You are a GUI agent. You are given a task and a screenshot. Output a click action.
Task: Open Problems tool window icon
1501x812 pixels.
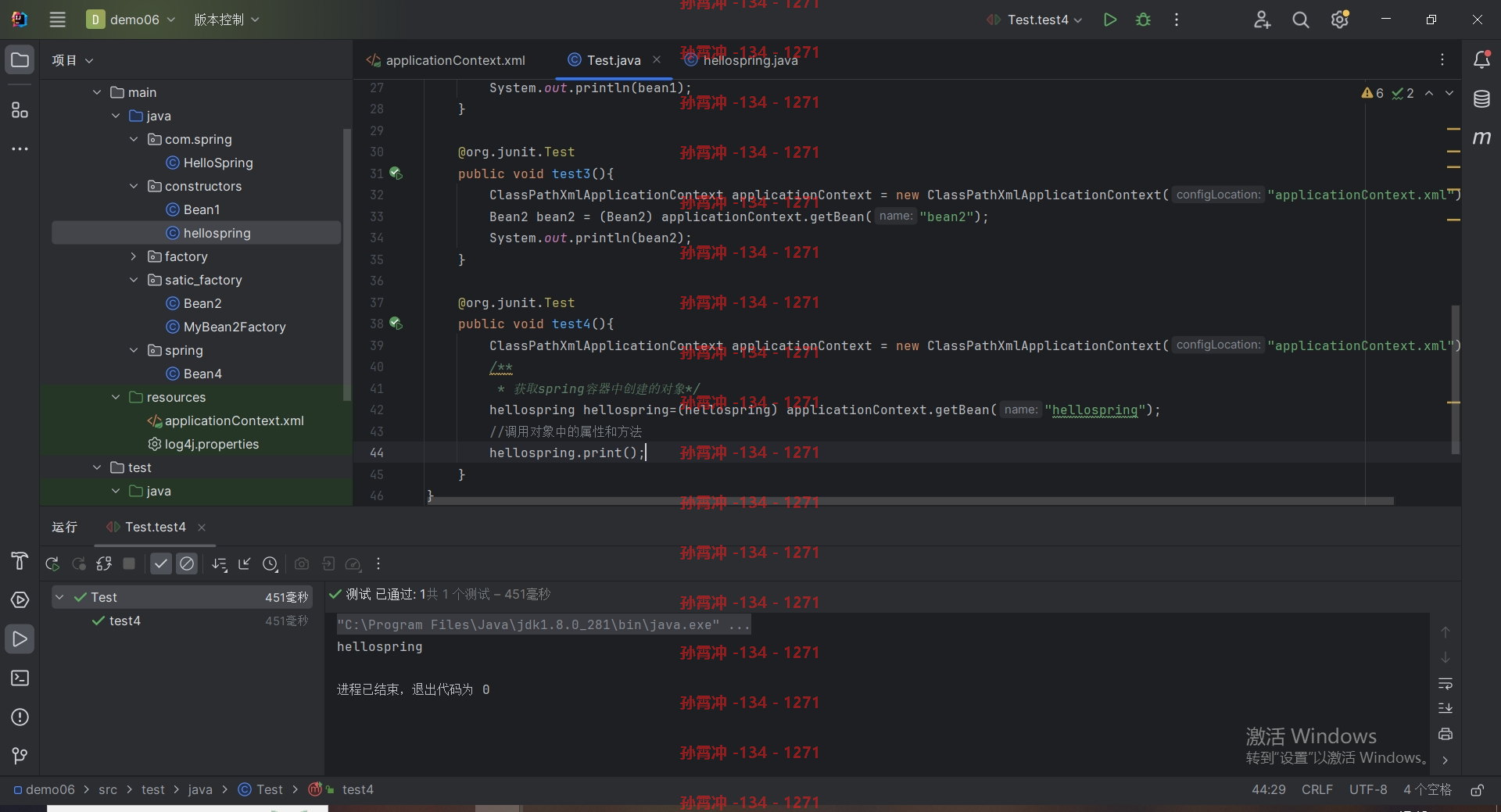click(20, 717)
